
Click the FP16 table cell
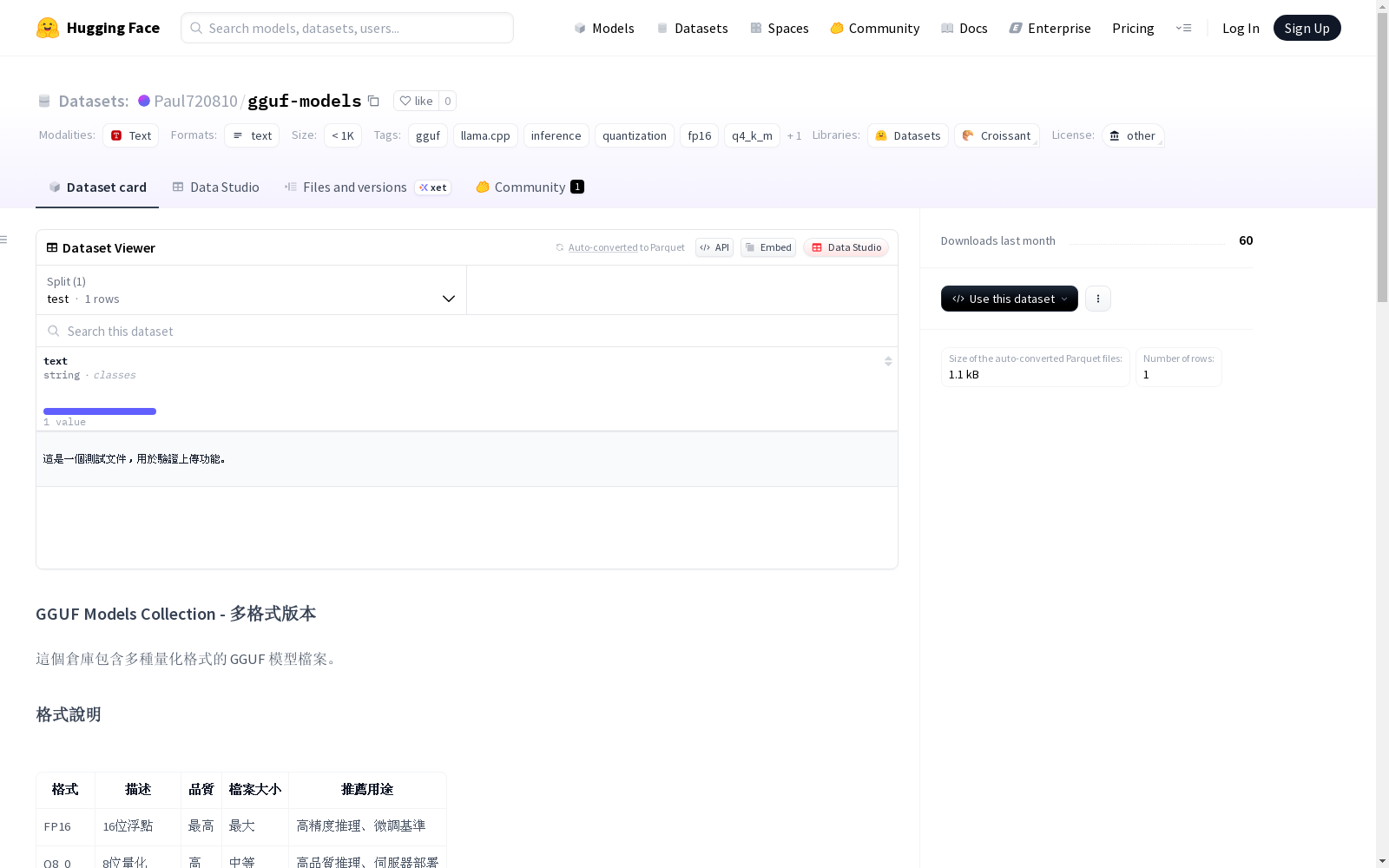pyautogui.click(x=65, y=826)
